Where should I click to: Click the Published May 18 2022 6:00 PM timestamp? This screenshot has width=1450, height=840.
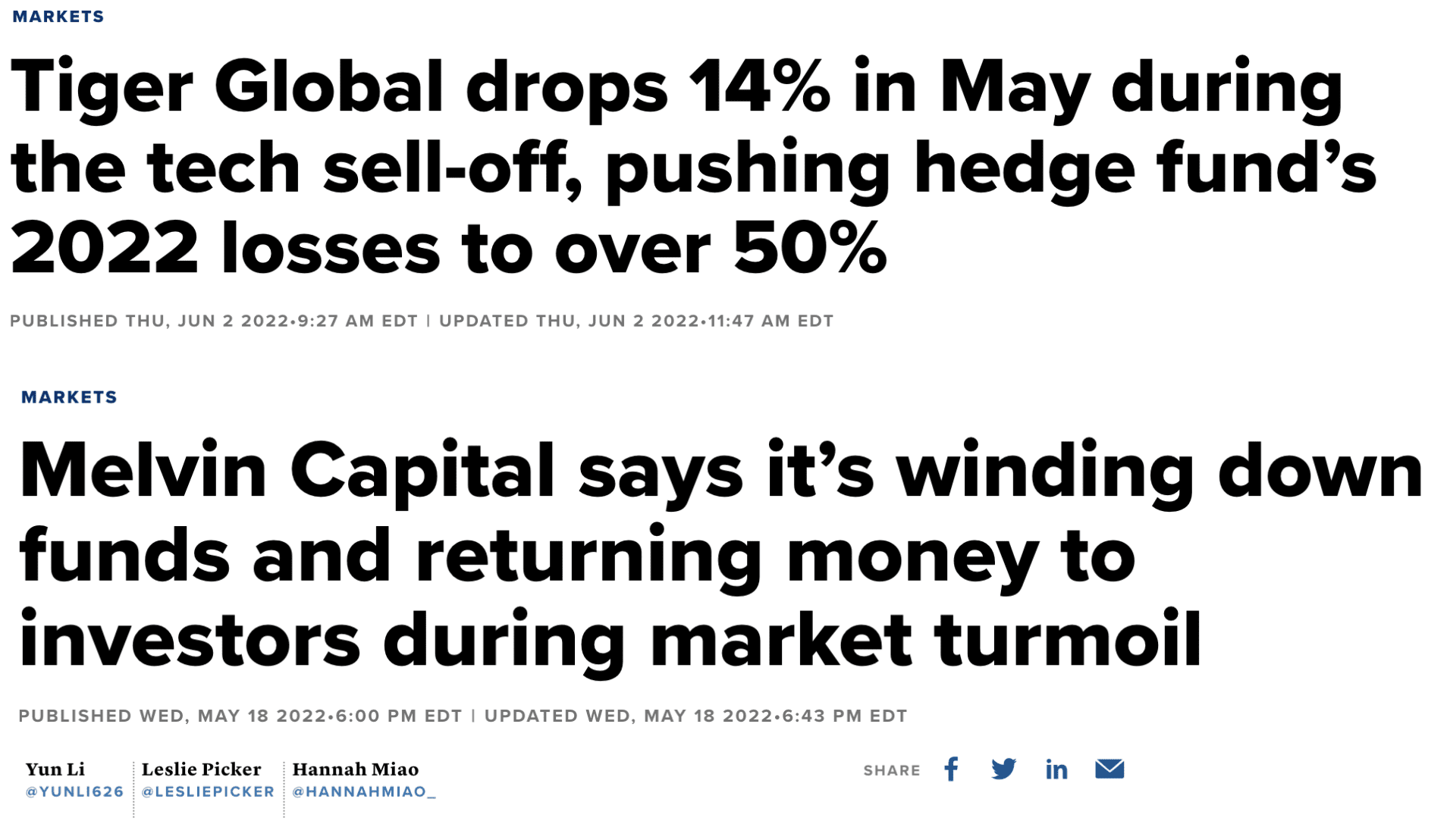[240, 716]
